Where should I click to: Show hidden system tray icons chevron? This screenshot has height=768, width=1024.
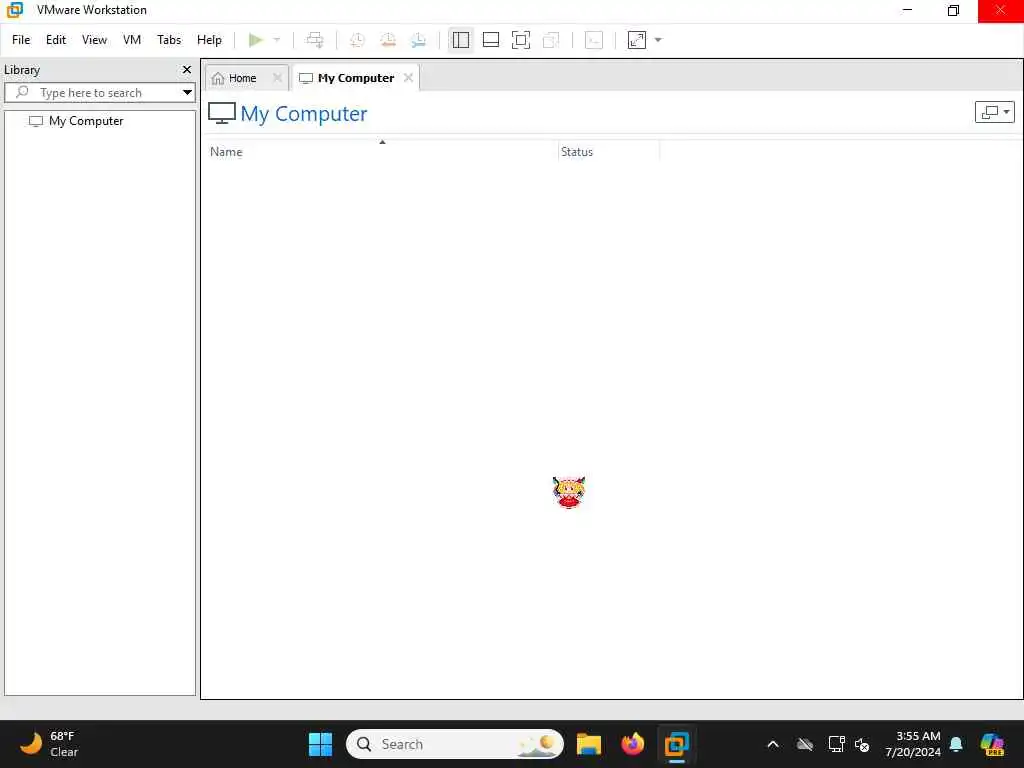coord(773,744)
